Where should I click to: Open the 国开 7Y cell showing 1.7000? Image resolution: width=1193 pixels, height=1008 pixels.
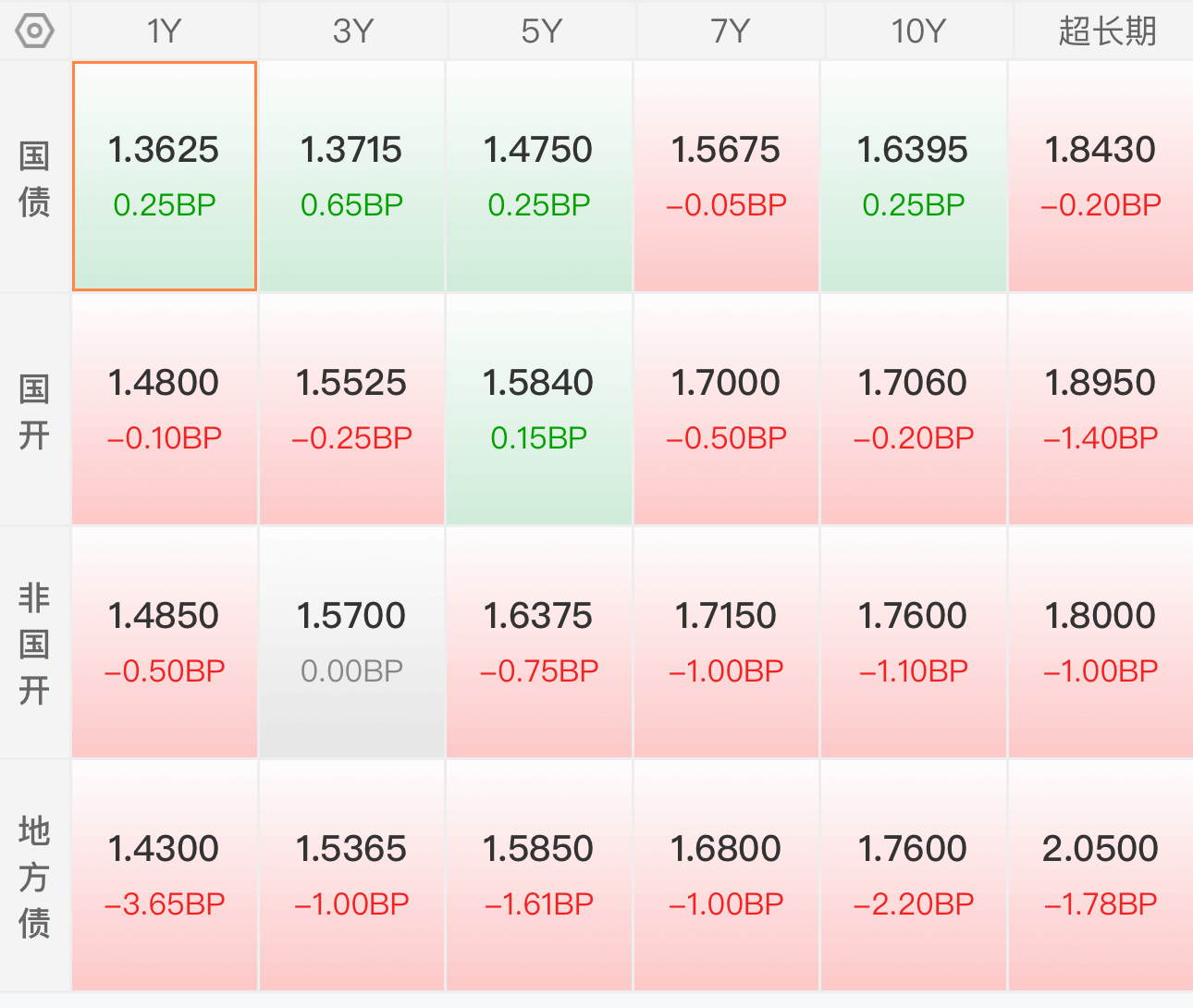[727, 410]
